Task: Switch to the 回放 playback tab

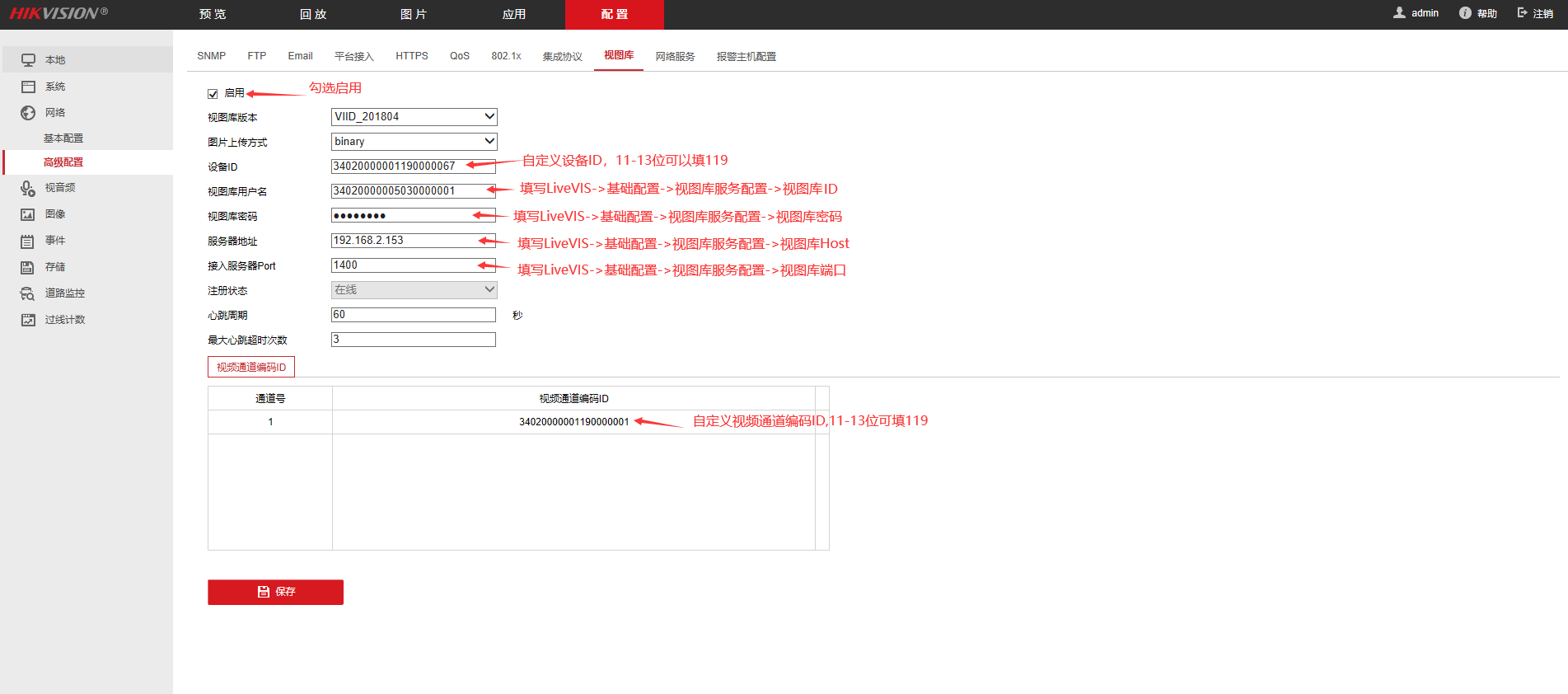Action: pyautogui.click(x=313, y=14)
